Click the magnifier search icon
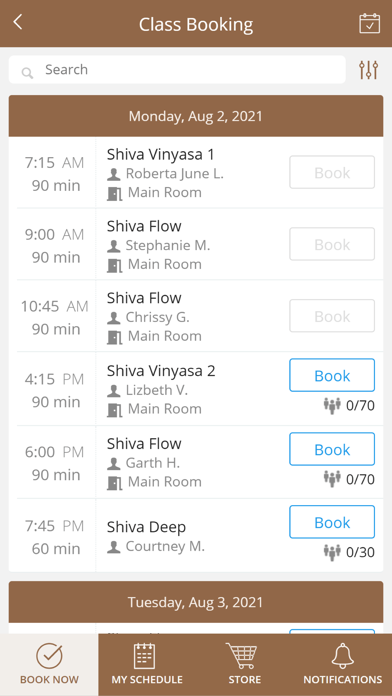Image resolution: width=392 pixels, height=696 pixels. coord(28,73)
